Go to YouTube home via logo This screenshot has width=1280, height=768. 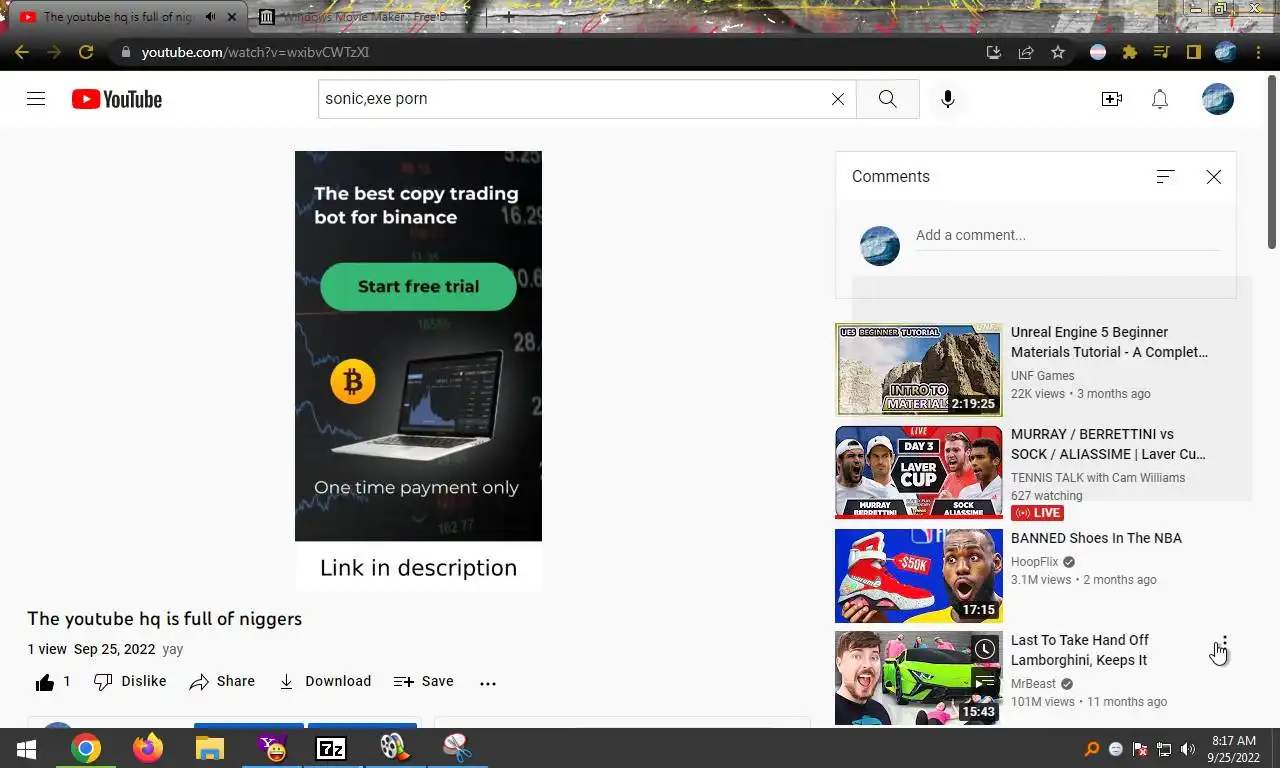click(117, 99)
